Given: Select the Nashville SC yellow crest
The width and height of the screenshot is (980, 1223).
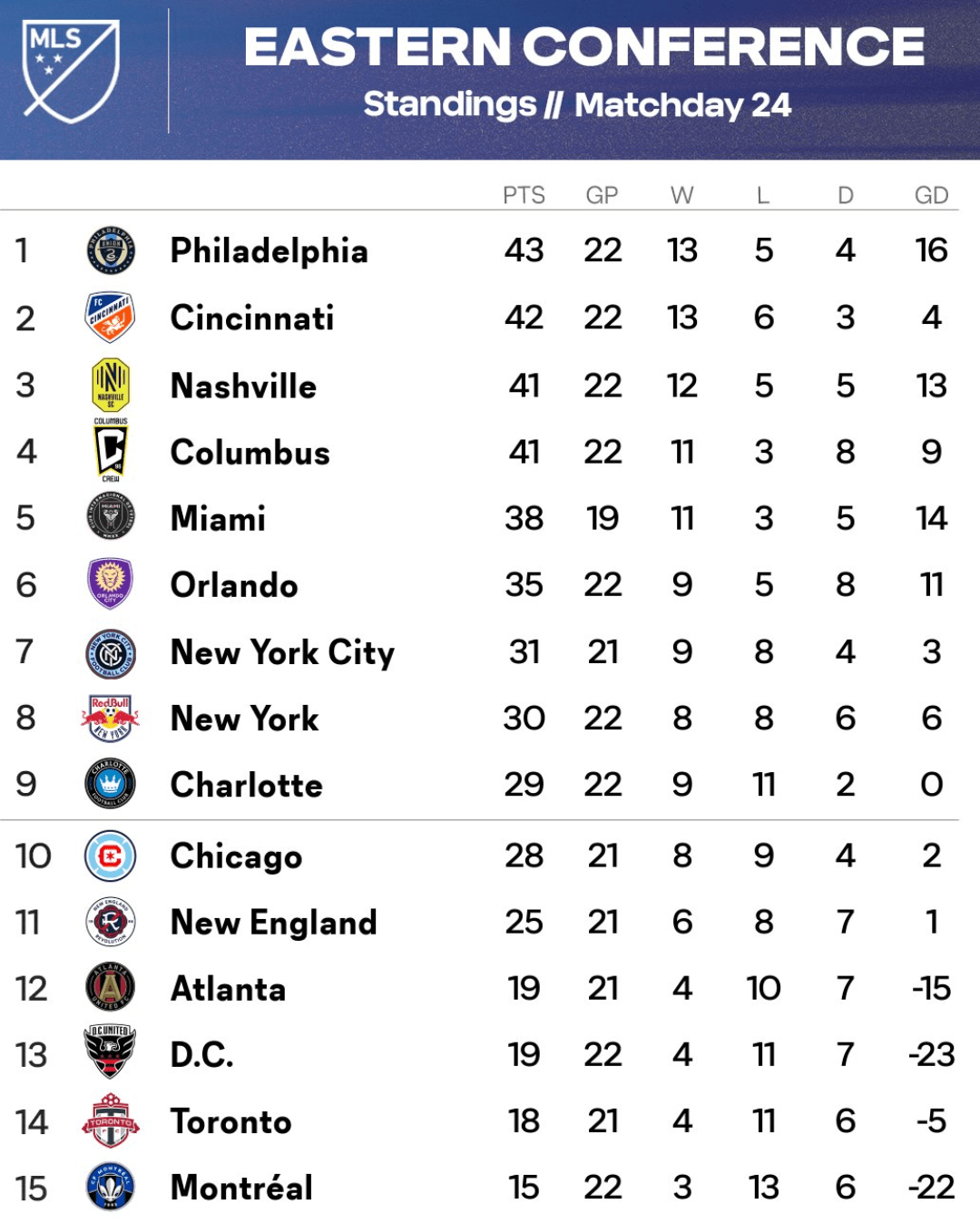Looking at the screenshot, I should [x=111, y=385].
